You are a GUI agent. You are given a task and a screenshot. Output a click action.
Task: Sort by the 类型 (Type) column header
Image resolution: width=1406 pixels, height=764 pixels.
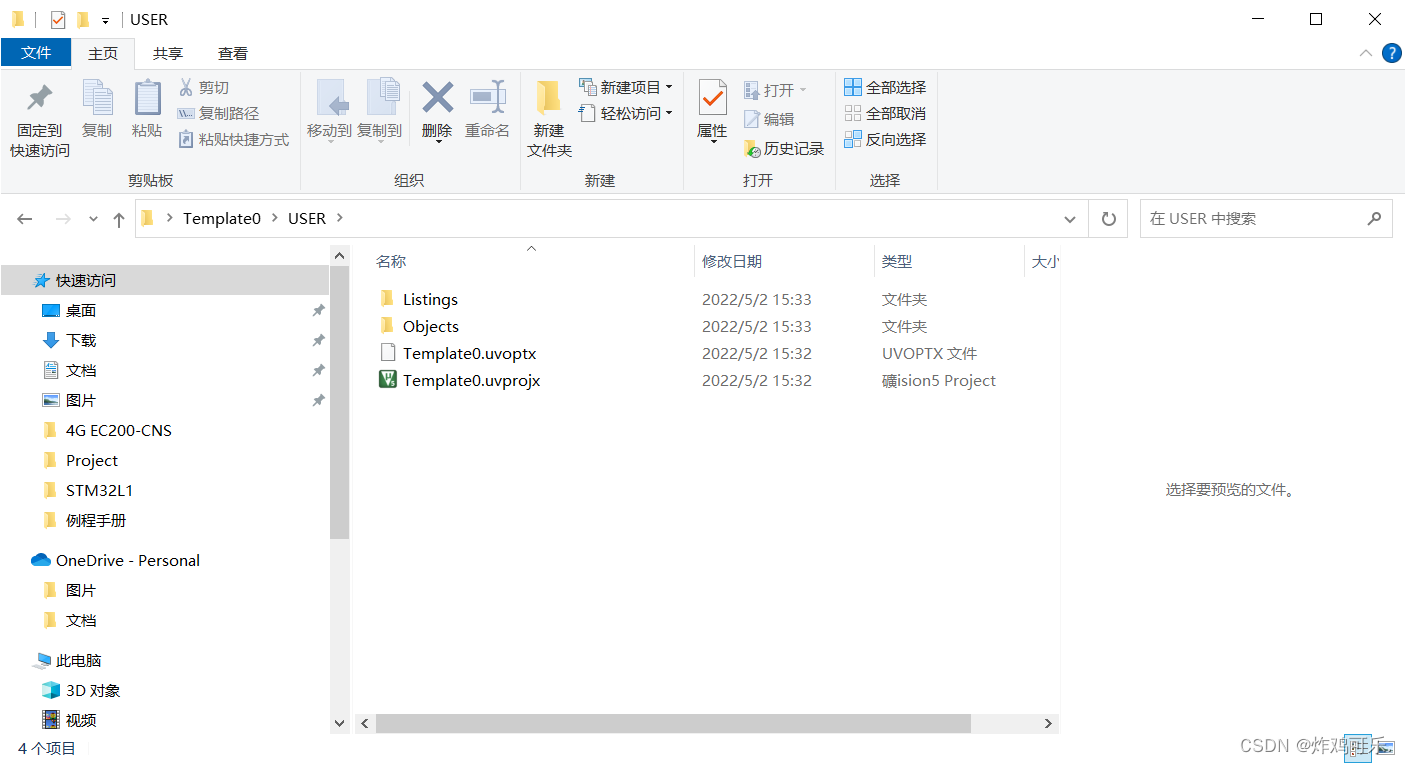tap(897, 262)
